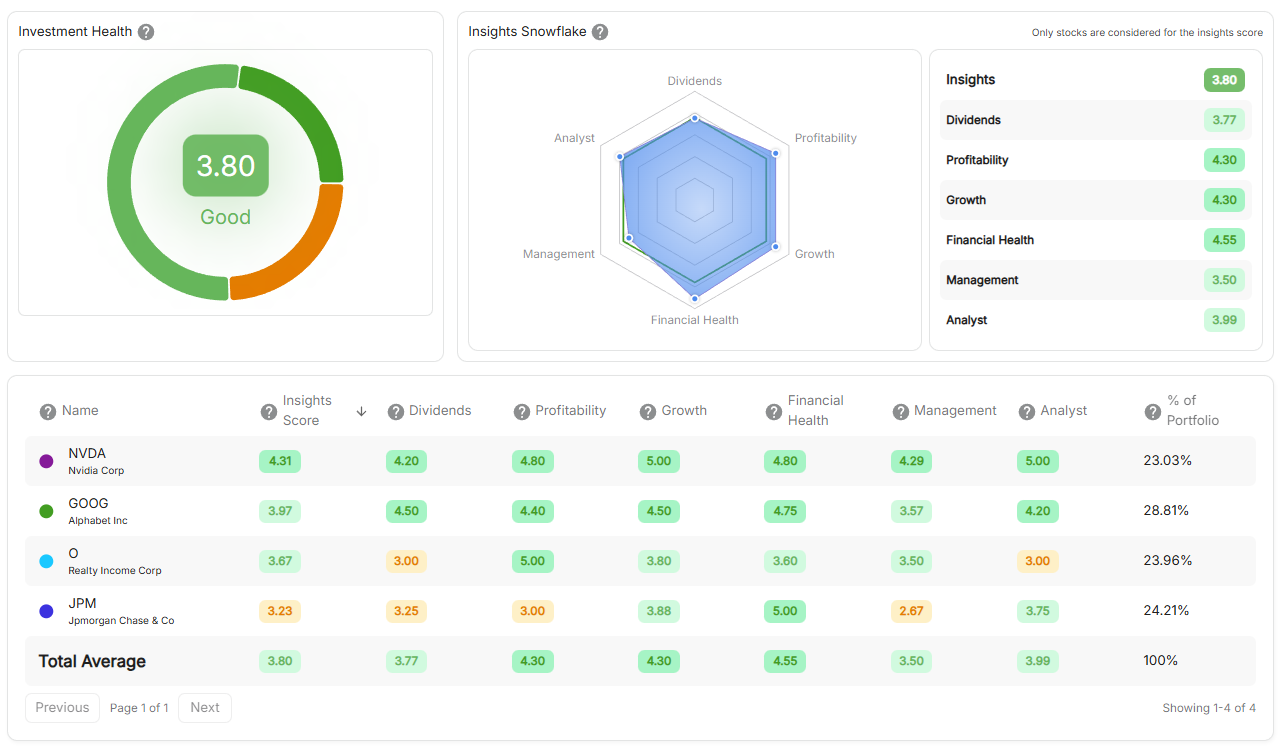
Task: Click the Next page button
Action: (x=204, y=707)
